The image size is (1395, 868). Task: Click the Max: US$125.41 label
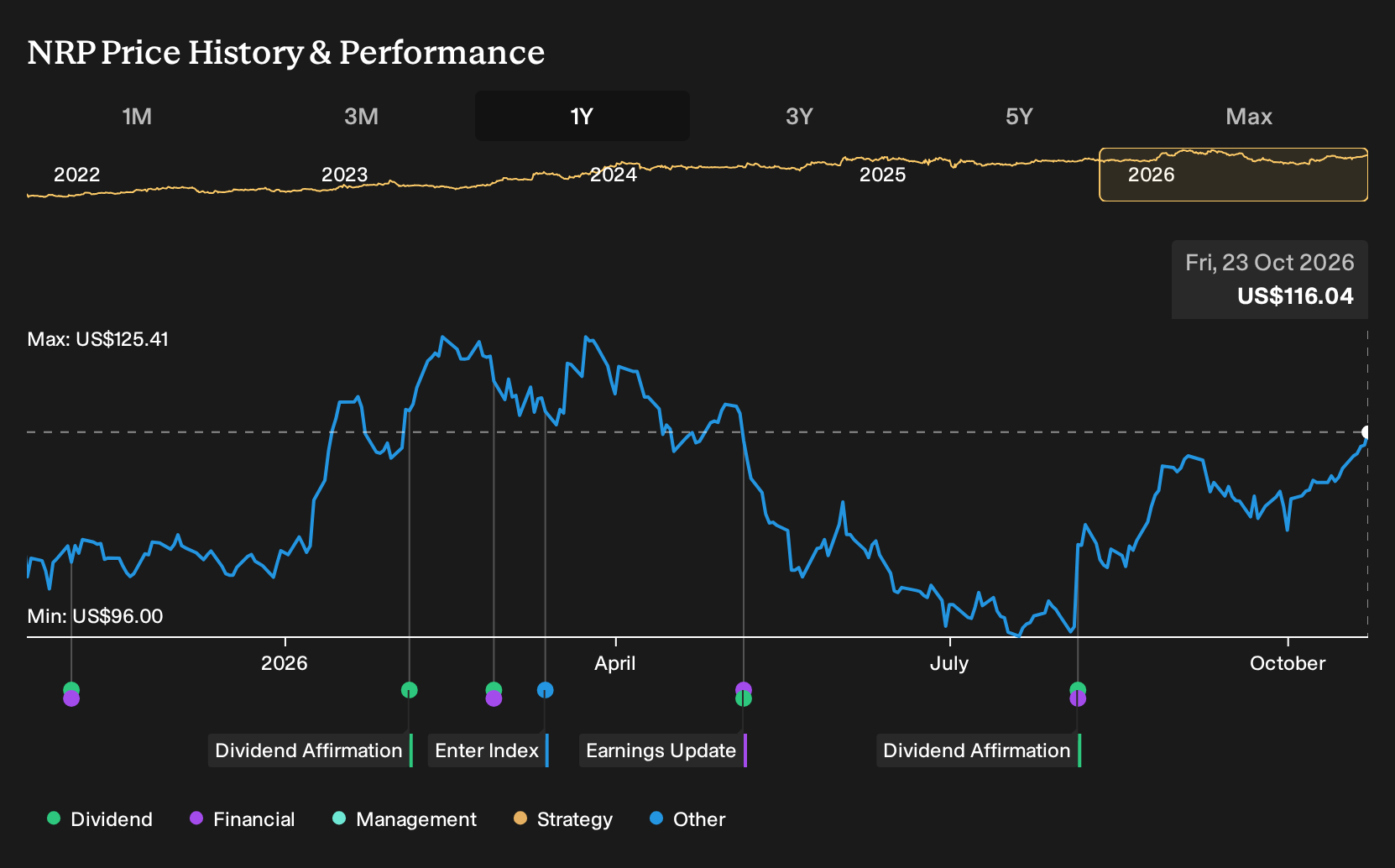tap(97, 339)
